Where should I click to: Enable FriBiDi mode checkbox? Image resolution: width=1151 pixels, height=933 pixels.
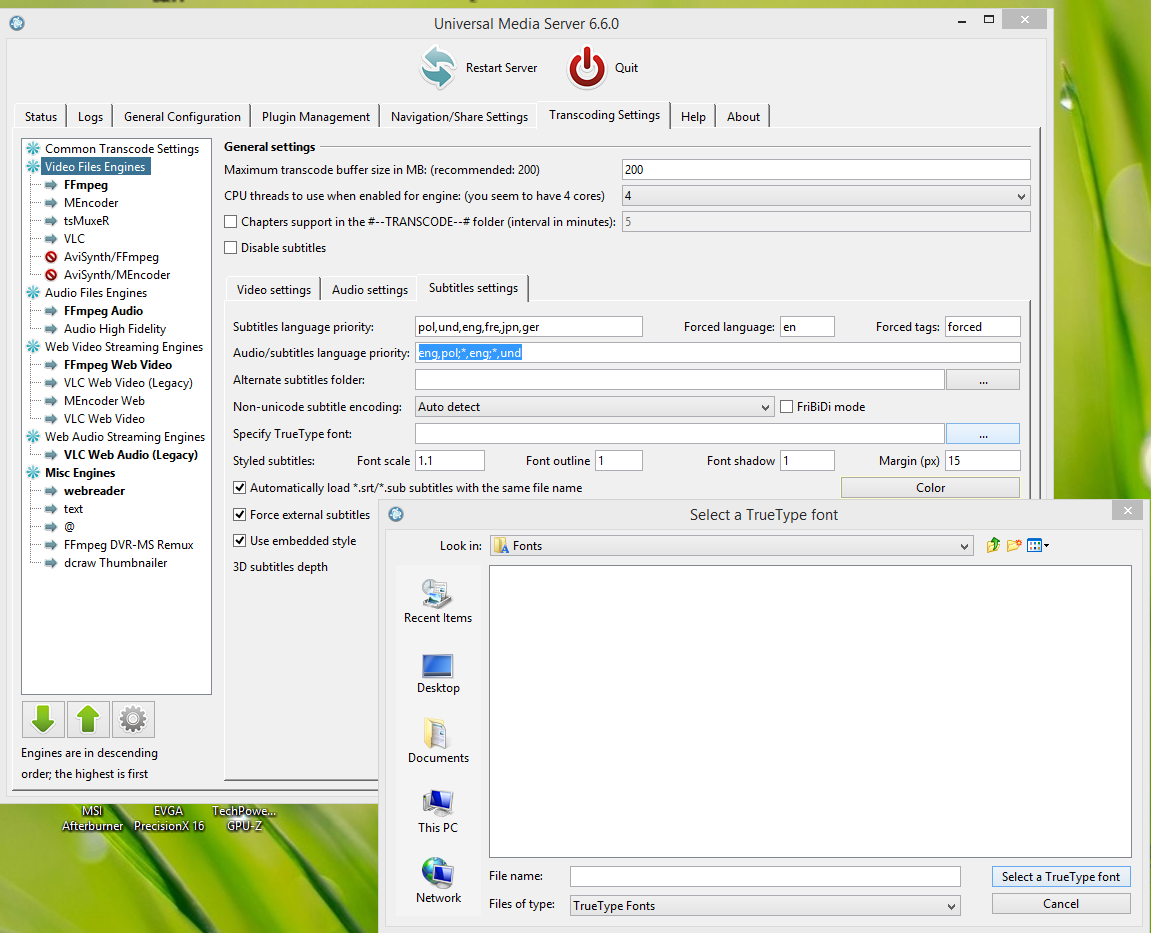786,407
